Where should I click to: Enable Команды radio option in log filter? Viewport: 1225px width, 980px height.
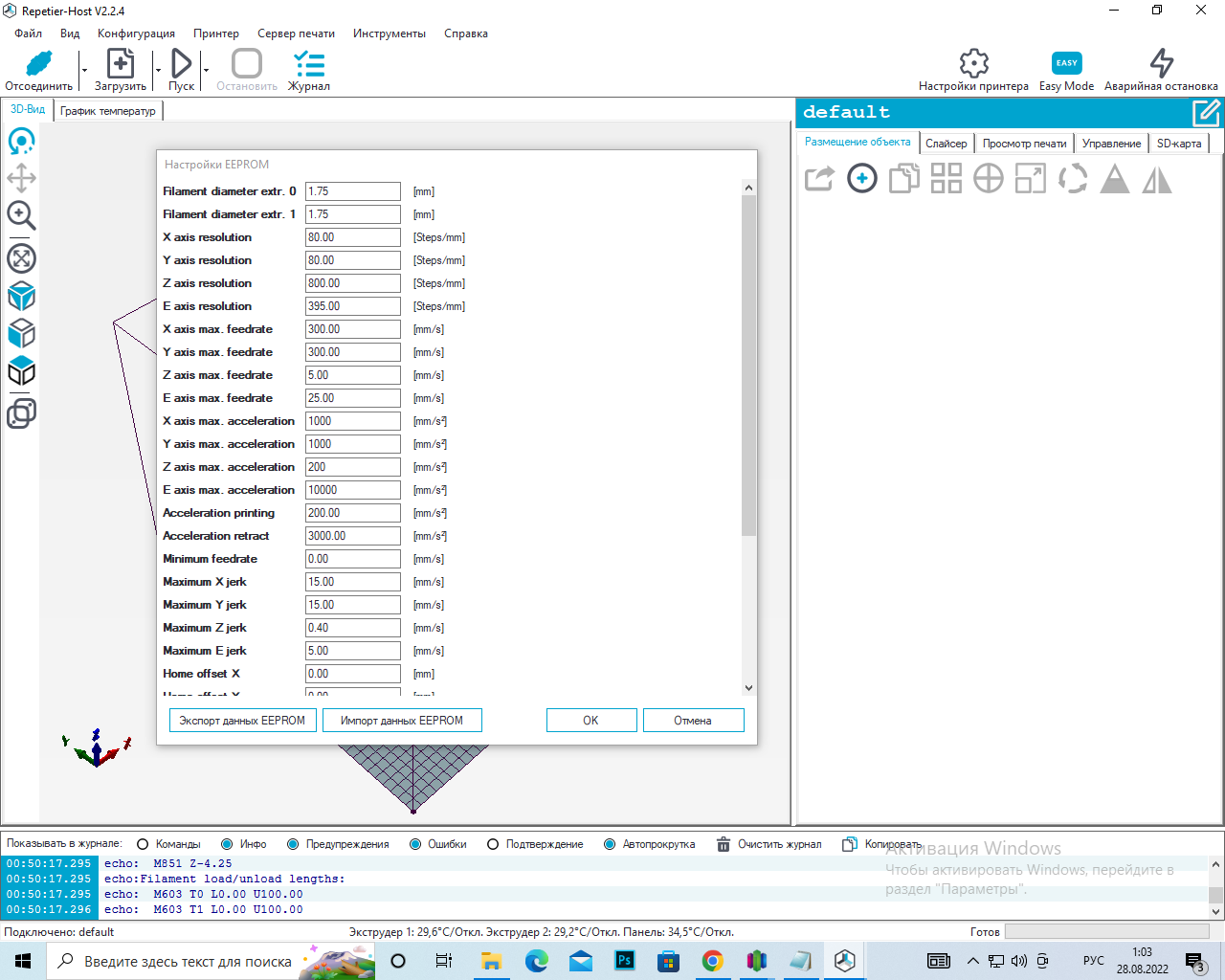point(144,844)
